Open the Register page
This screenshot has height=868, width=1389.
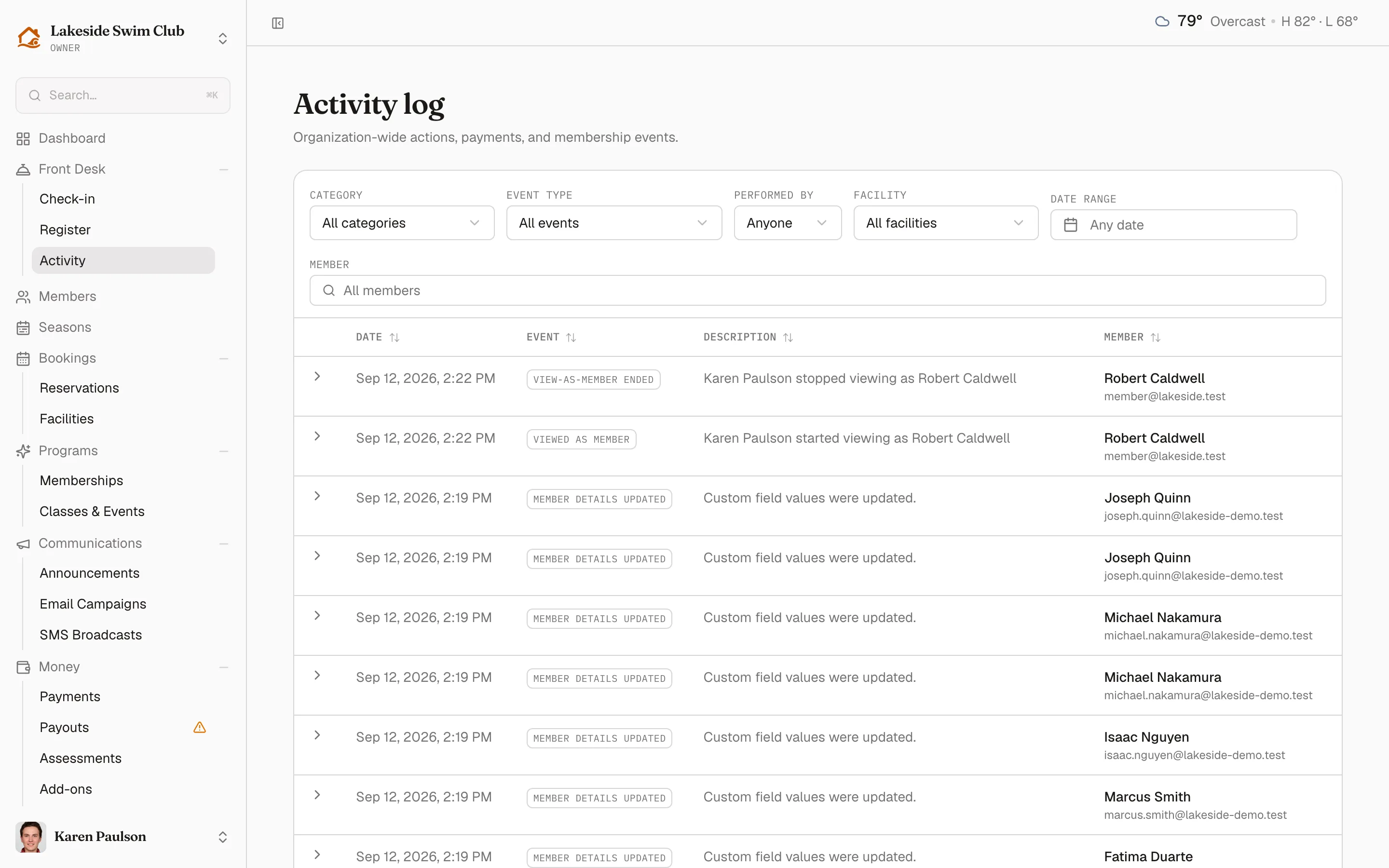pos(65,230)
